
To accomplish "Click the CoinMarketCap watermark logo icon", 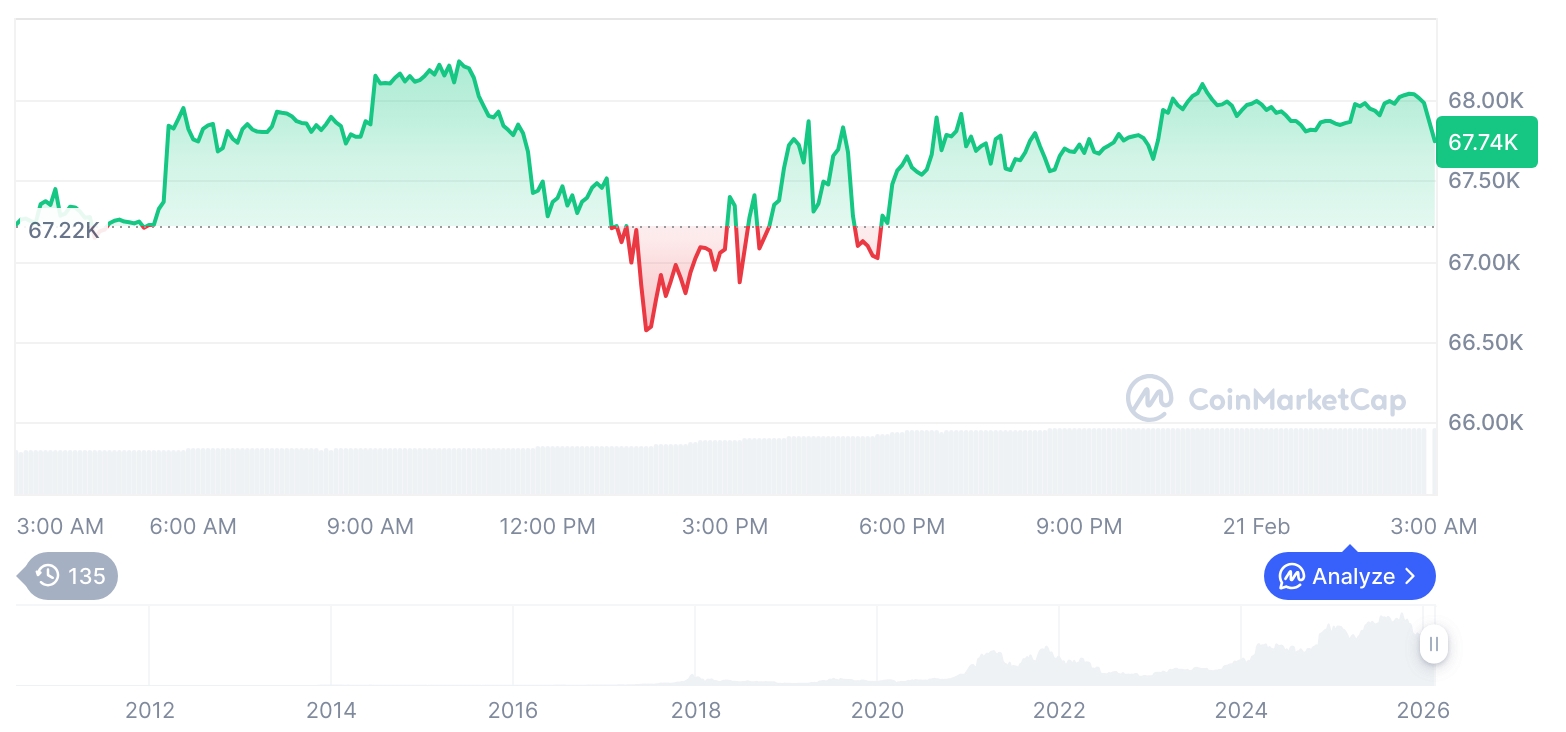I will (1150, 399).
